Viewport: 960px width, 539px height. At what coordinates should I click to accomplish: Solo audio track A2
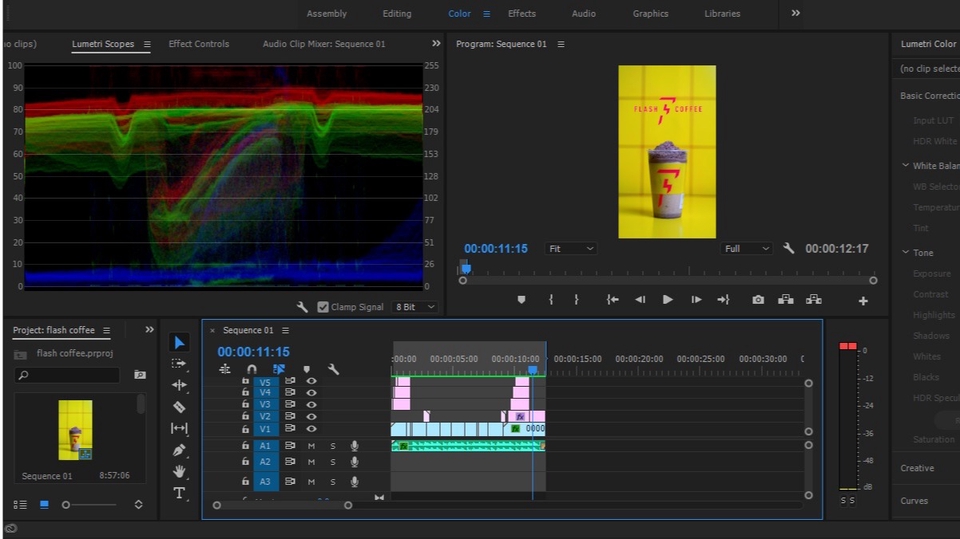333,462
